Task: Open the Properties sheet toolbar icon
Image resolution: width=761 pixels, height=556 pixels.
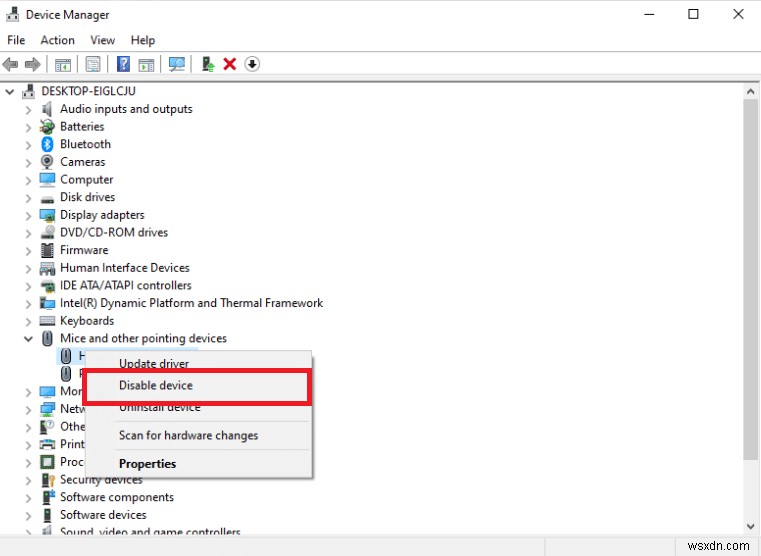Action: (x=93, y=64)
